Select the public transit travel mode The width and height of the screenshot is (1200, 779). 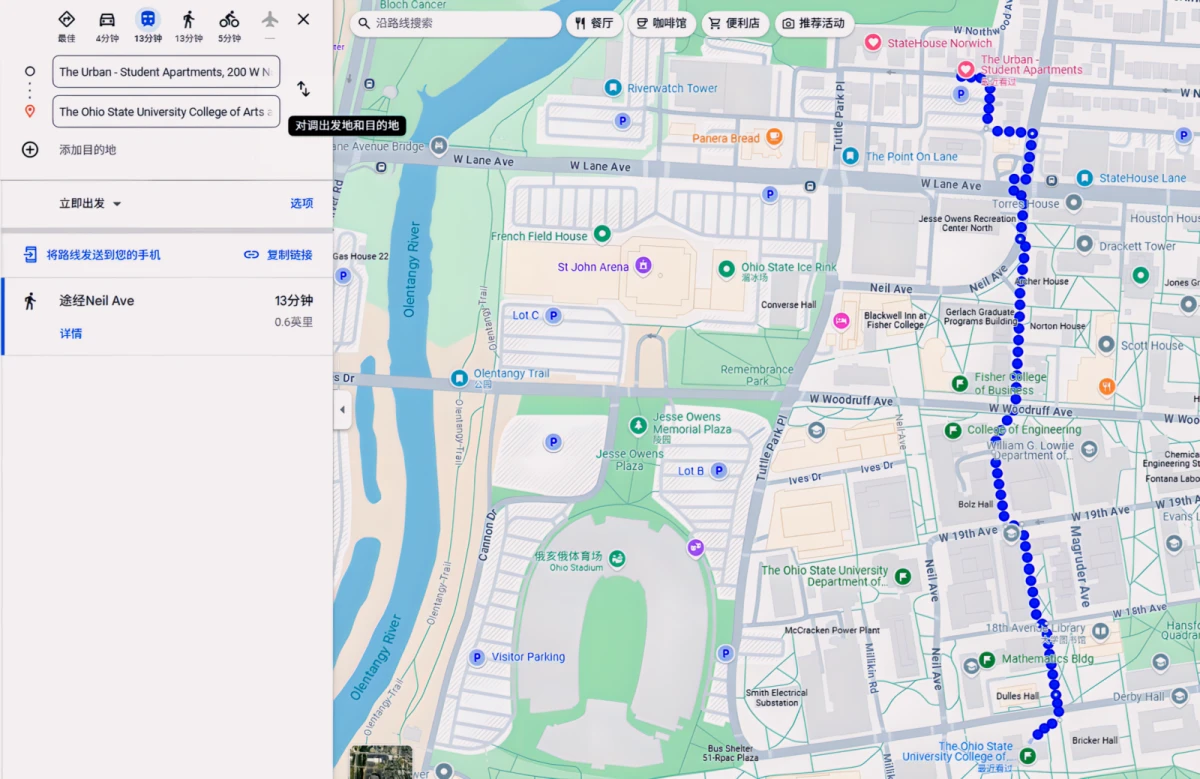[148, 25]
